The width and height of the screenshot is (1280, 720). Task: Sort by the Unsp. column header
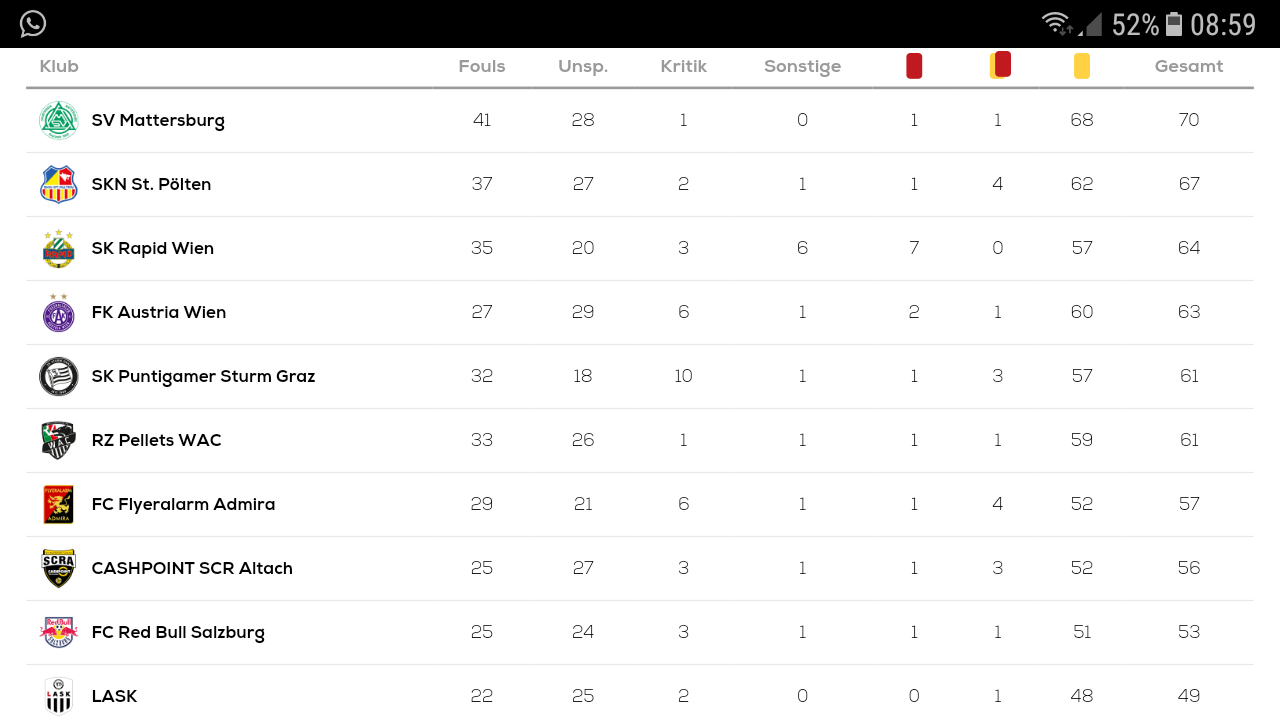coord(583,66)
